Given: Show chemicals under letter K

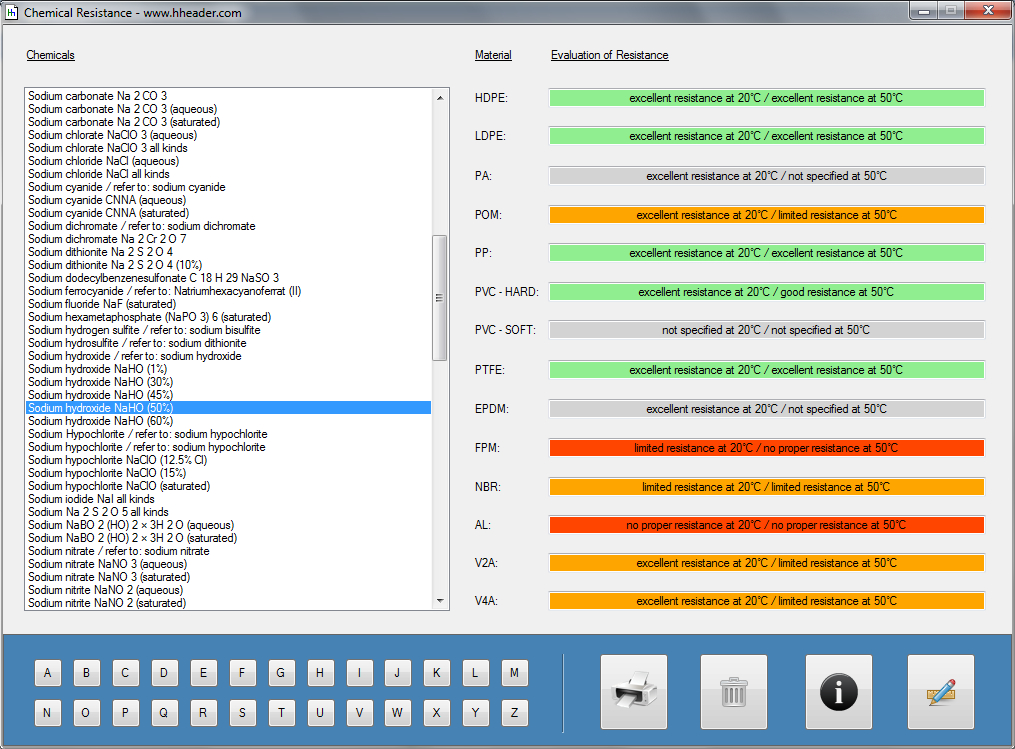Looking at the screenshot, I should [437, 673].
